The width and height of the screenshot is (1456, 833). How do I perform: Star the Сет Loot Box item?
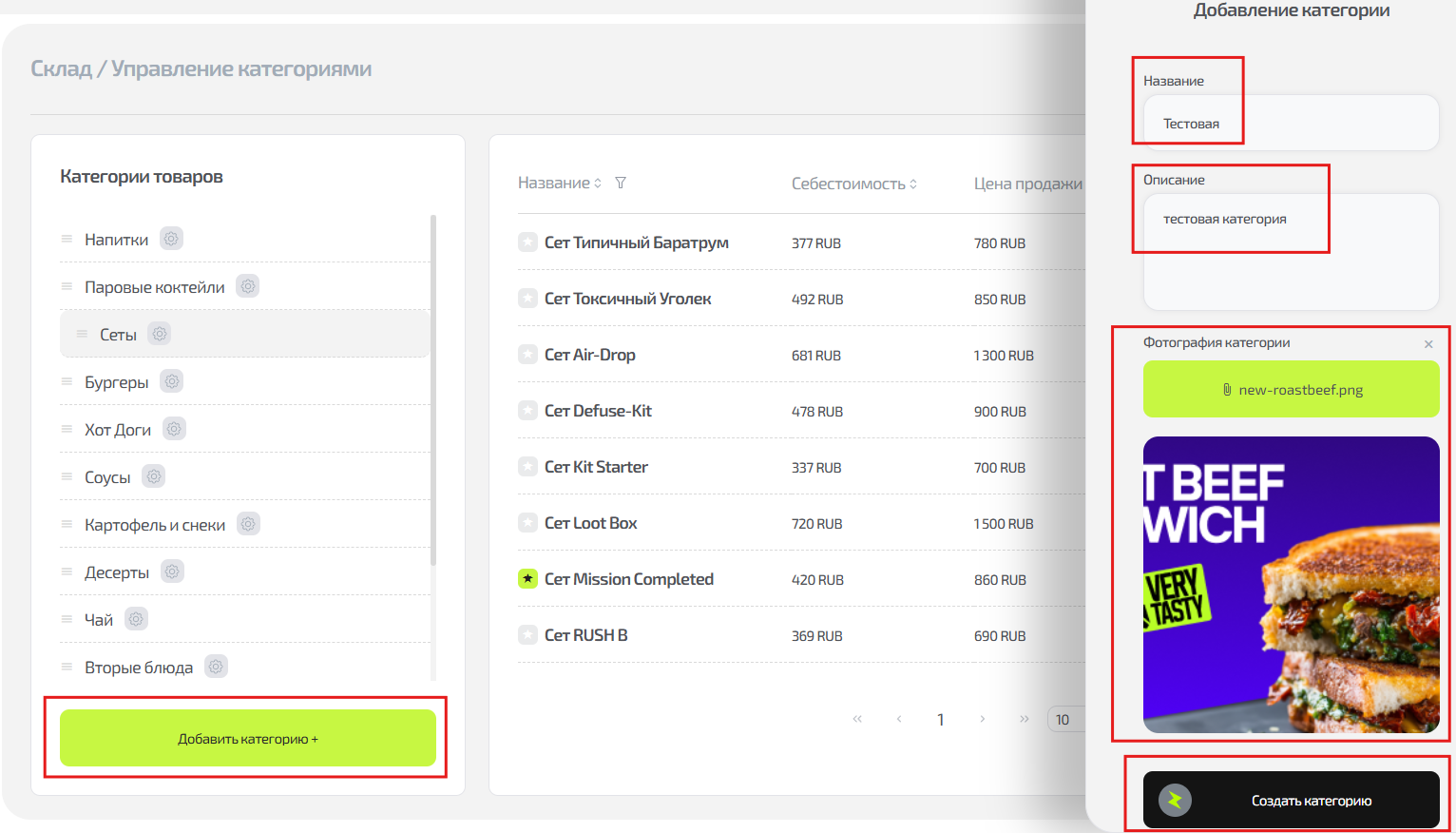[x=527, y=523]
